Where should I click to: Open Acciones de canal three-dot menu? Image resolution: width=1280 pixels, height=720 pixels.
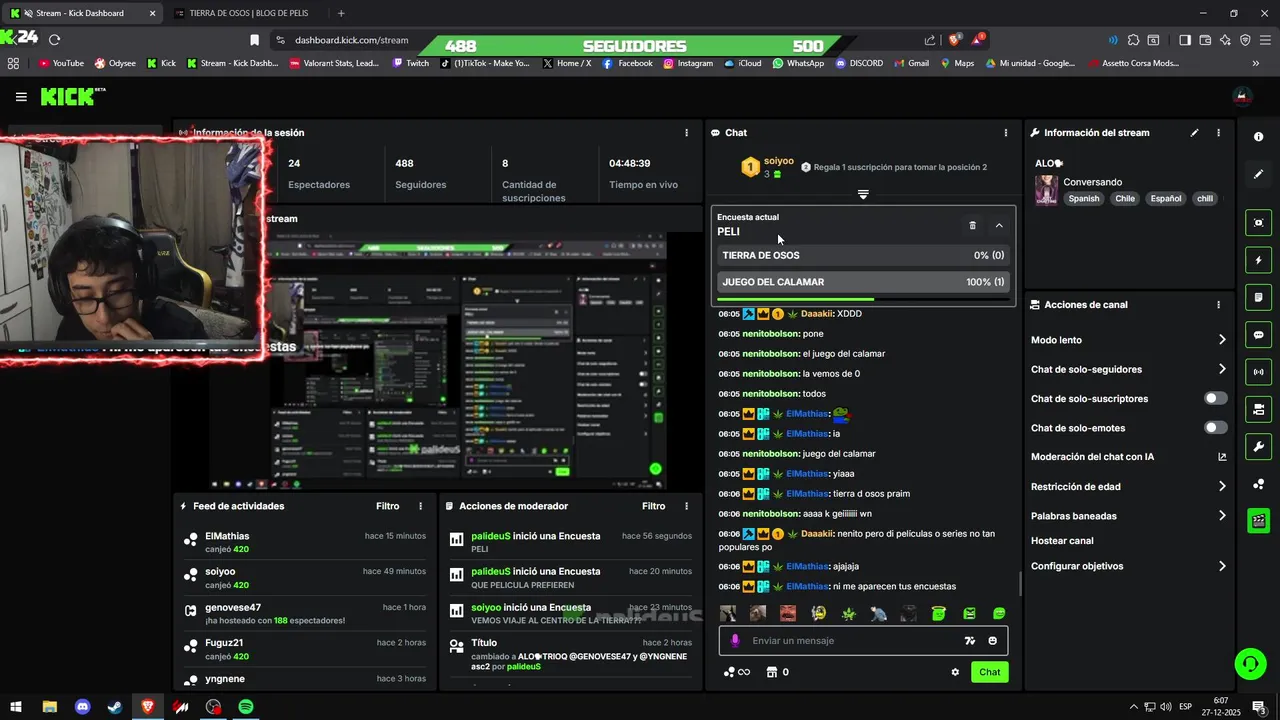pos(1218,305)
